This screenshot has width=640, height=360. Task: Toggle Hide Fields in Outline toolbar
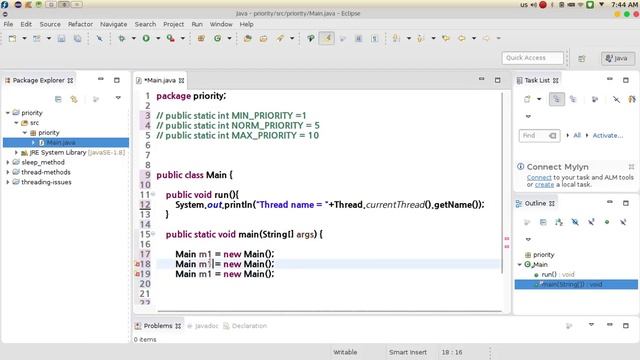575,222
